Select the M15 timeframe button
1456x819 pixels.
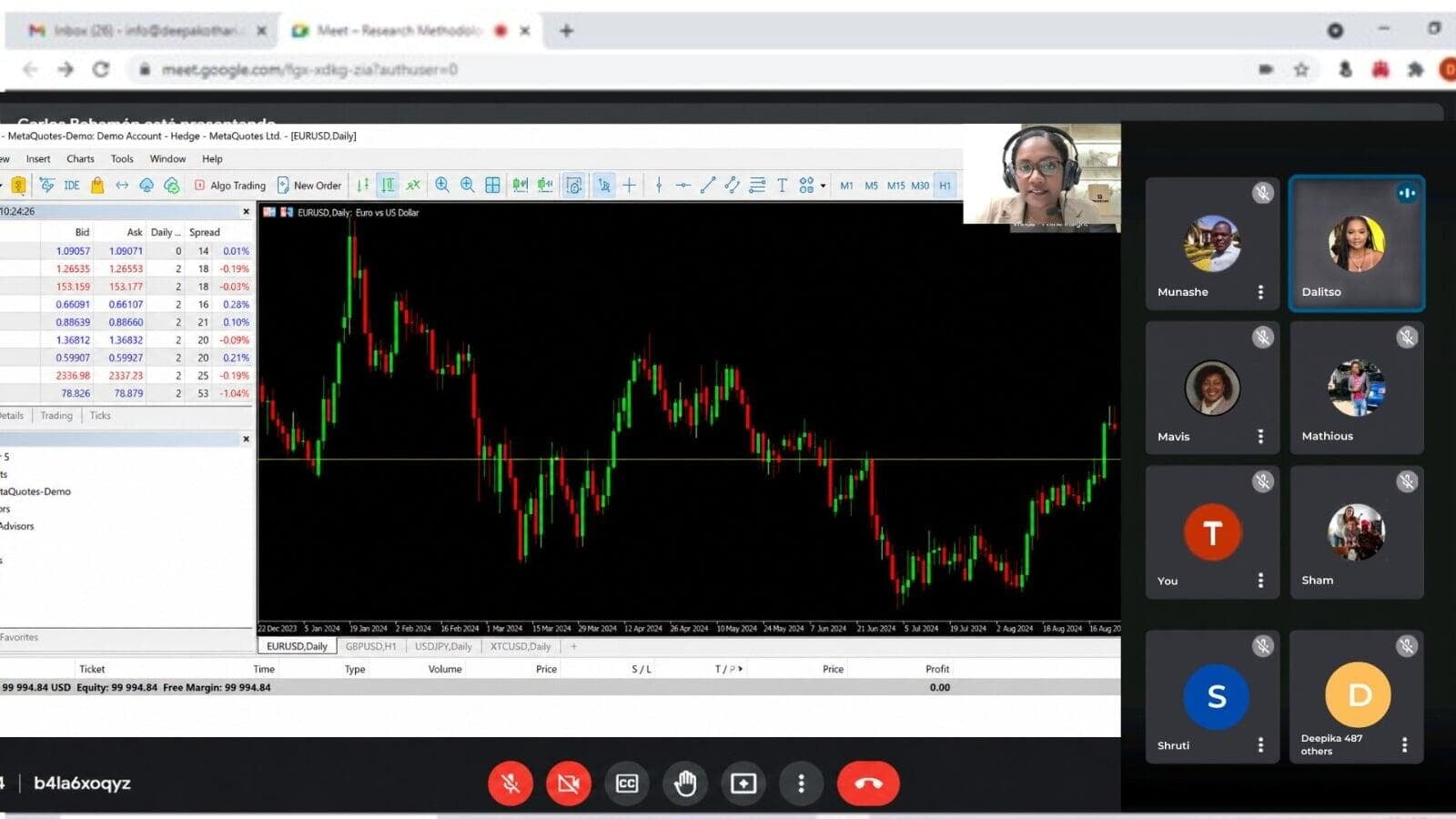coord(895,185)
